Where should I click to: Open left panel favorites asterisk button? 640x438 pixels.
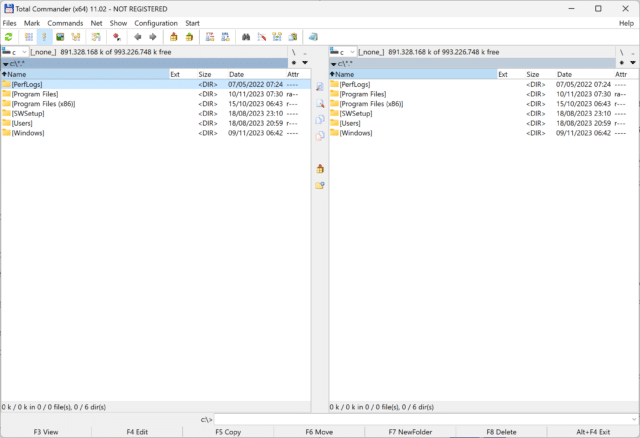pyautogui.click(x=294, y=63)
